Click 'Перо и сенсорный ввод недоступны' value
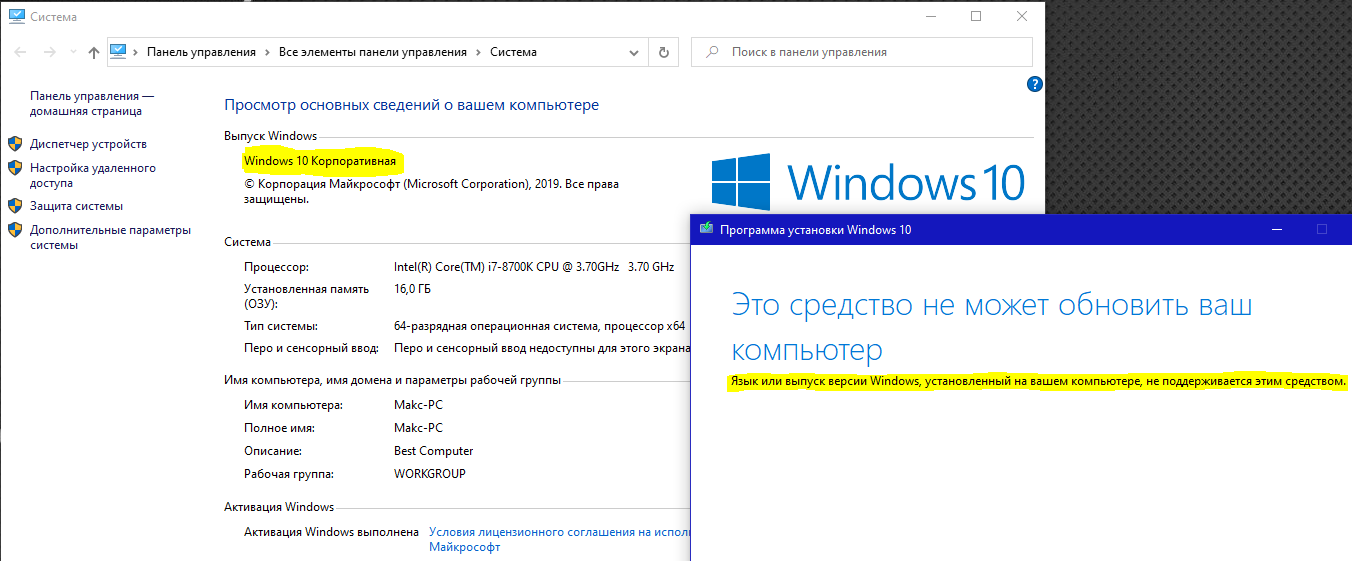 pos(542,348)
